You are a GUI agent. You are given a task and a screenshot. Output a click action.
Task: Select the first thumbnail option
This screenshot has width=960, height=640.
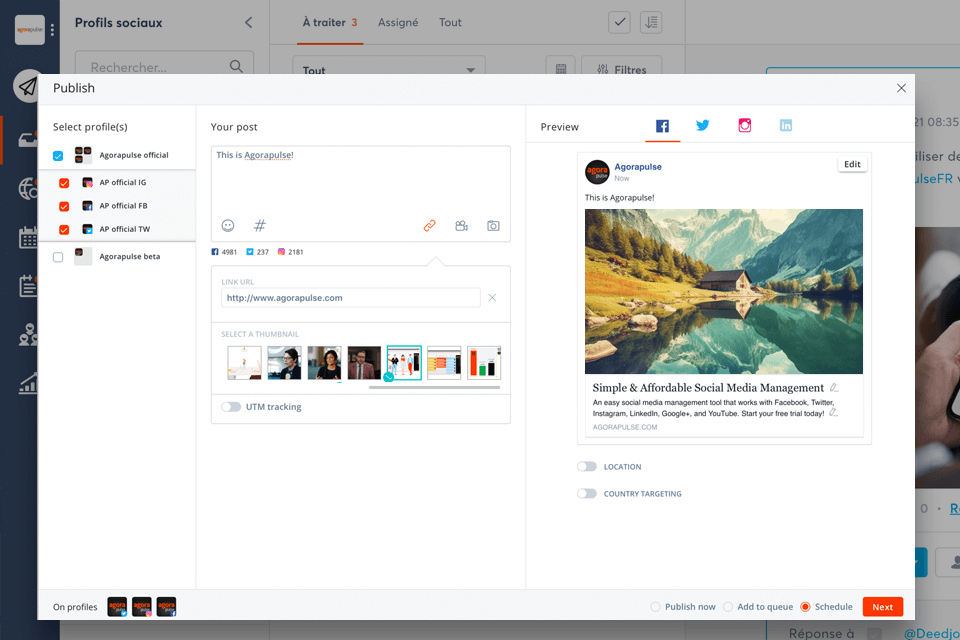coord(244,363)
